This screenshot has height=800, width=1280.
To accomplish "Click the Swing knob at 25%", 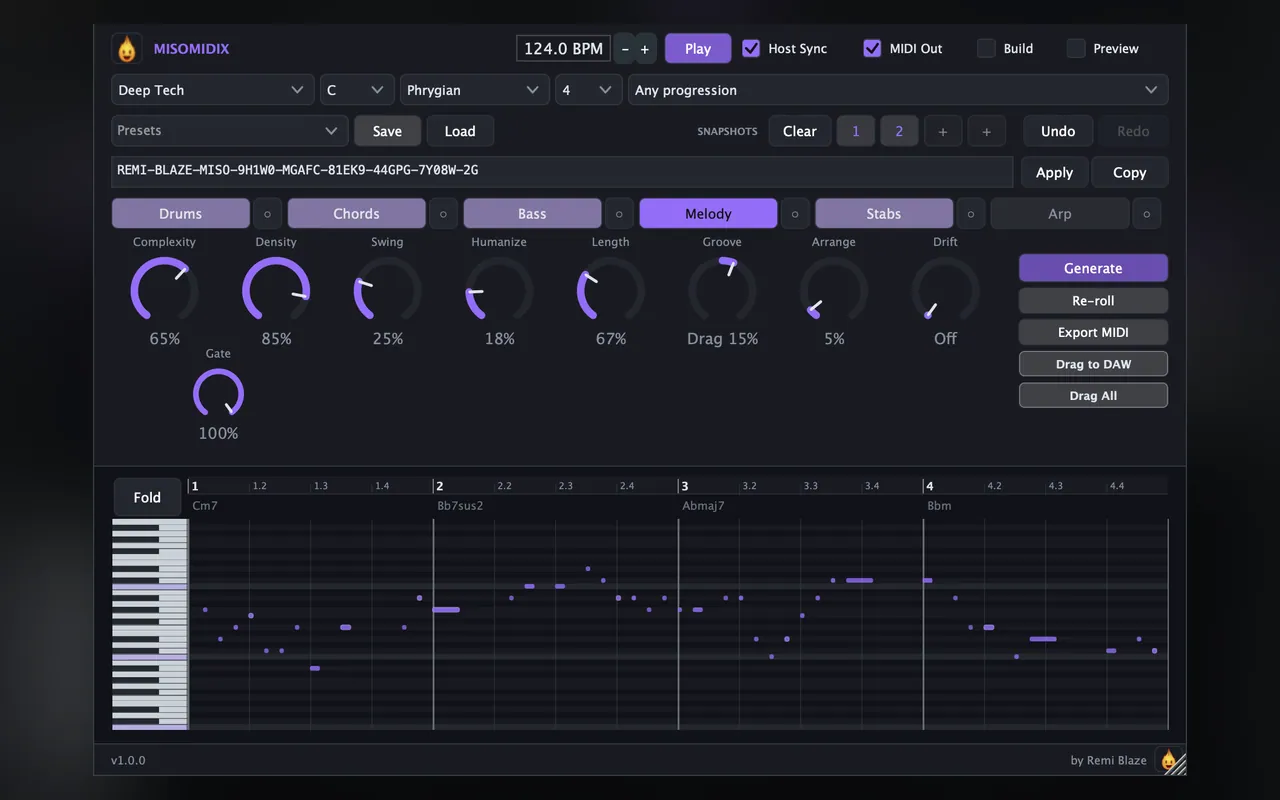I will 388,291.
